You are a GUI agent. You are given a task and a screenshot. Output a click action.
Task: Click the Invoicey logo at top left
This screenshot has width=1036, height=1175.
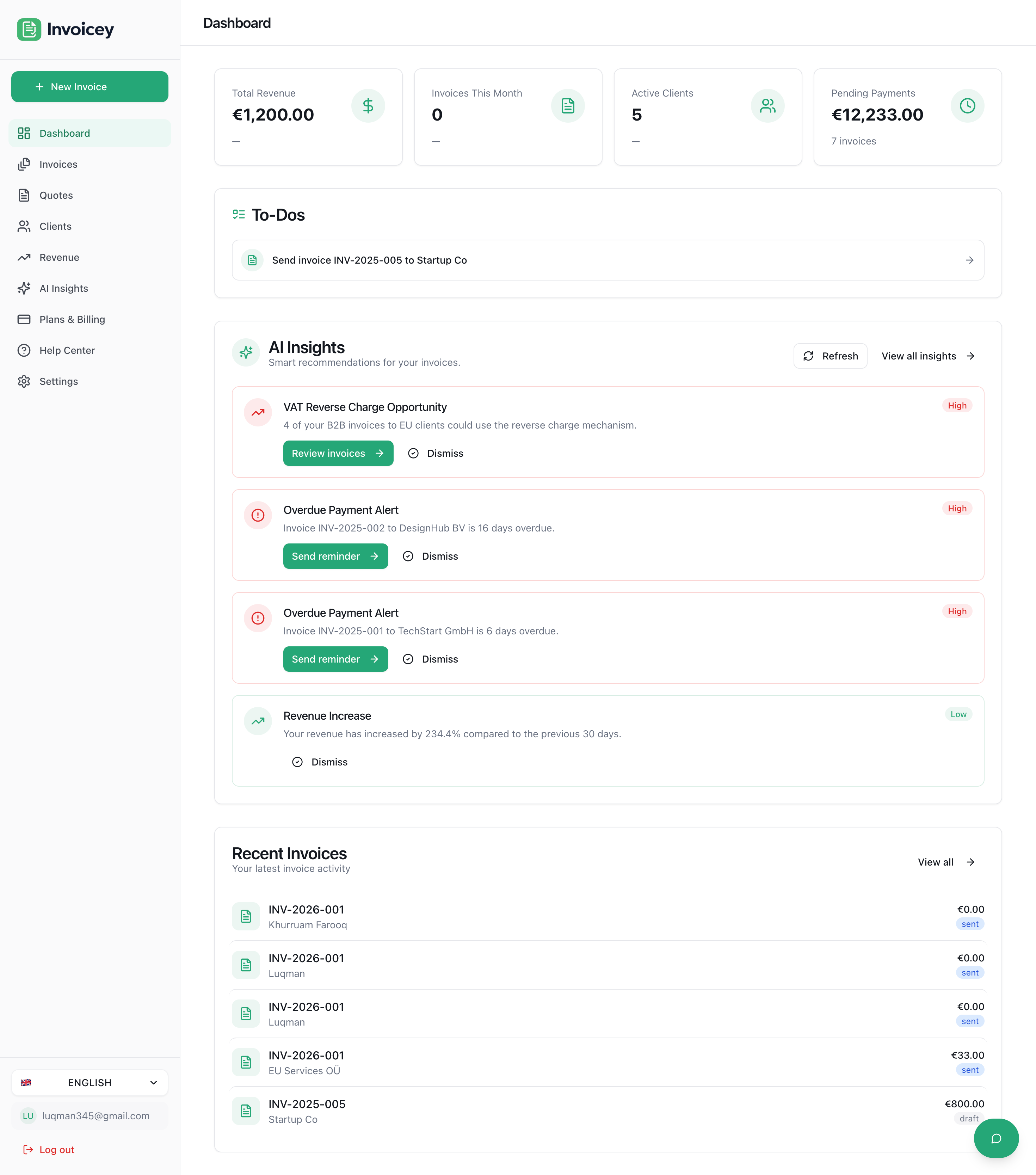click(x=65, y=29)
